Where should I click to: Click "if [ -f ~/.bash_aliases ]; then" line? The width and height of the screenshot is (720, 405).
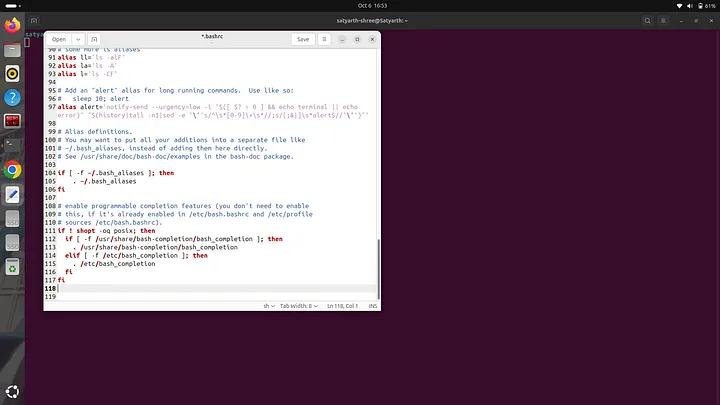[x=116, y=173]
